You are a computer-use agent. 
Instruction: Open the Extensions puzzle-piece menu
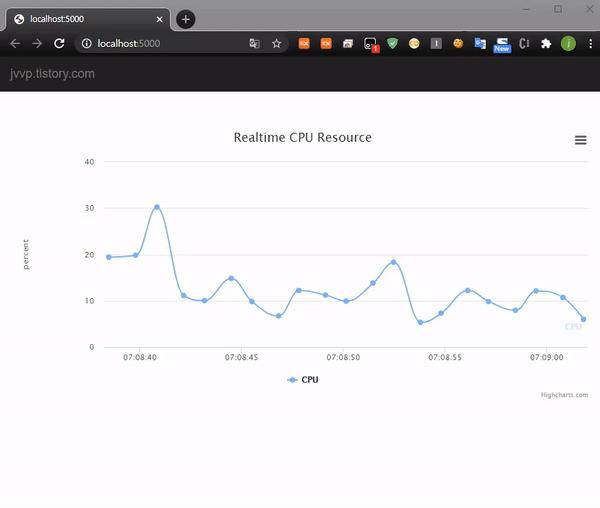point(546,44)
